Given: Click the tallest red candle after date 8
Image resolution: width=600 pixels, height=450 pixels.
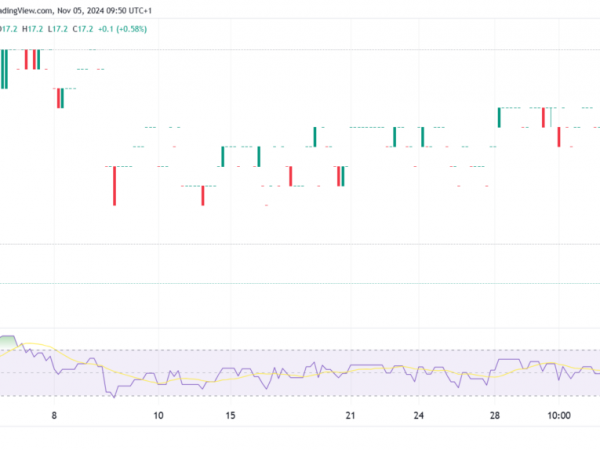Looking at the screenshot, I should (x=114, y=185).
